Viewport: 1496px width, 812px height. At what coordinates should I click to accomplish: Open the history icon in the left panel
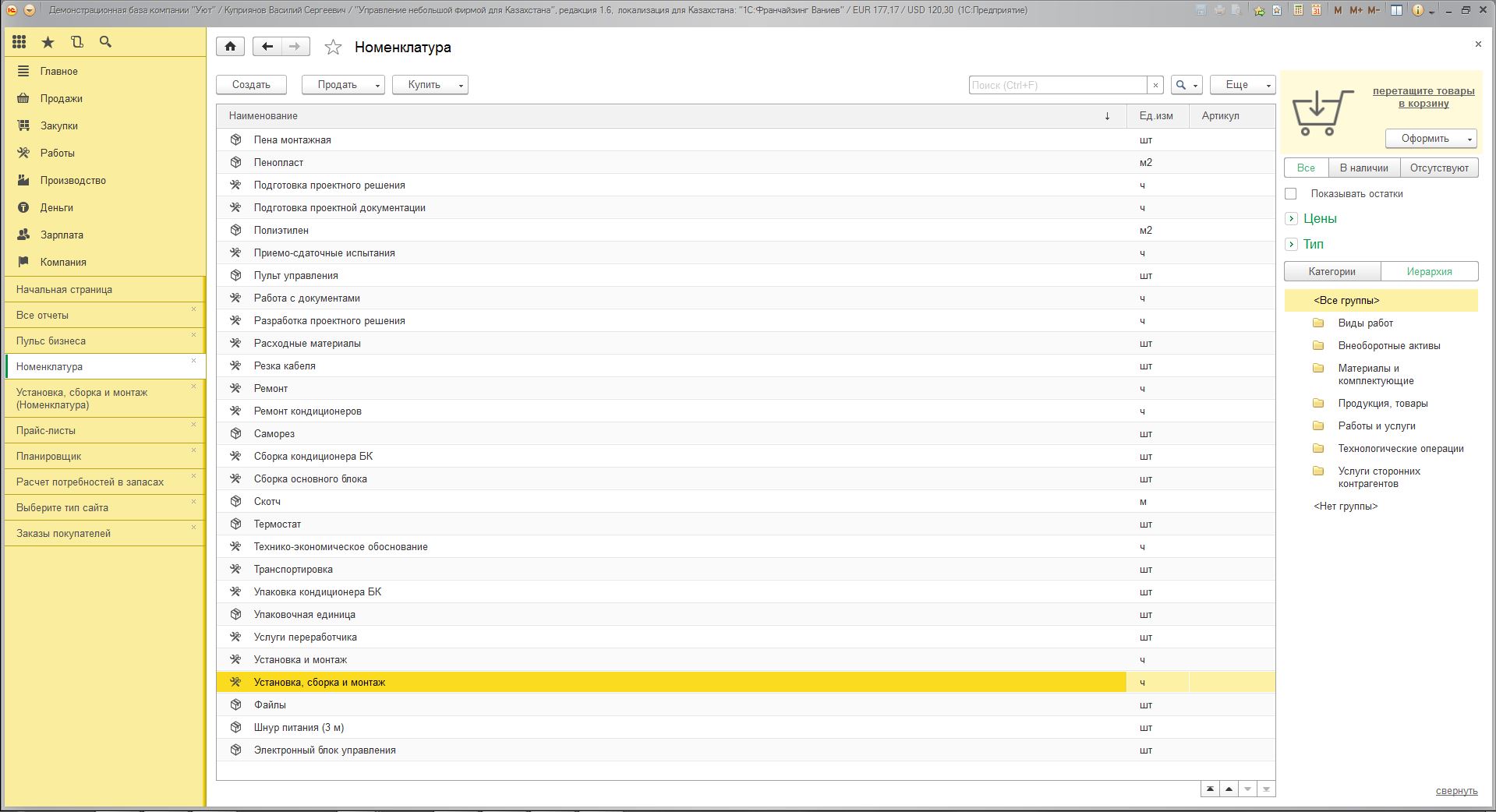[x=76, y=42]
